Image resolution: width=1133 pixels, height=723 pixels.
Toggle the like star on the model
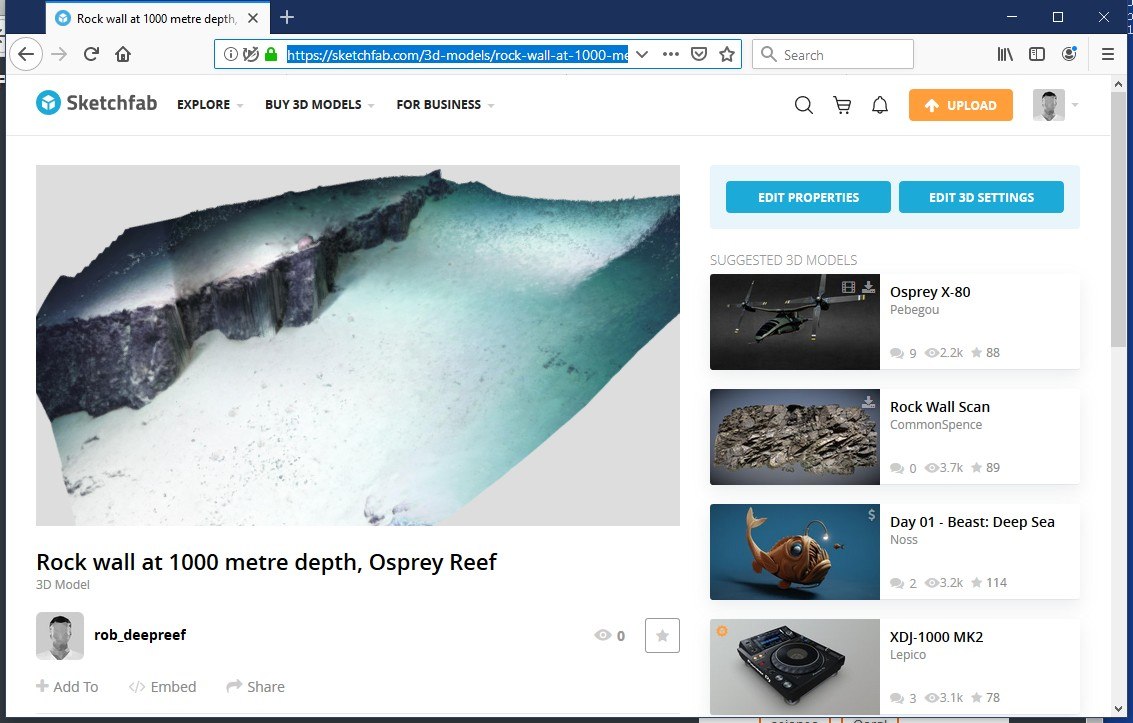click(662, 636)
